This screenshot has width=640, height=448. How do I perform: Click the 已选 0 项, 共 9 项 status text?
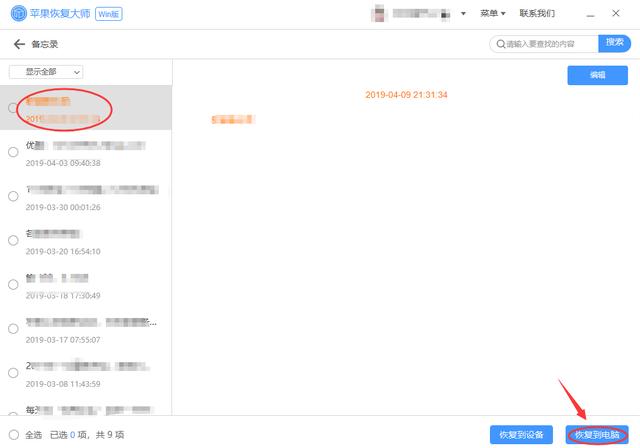point(87,435)
